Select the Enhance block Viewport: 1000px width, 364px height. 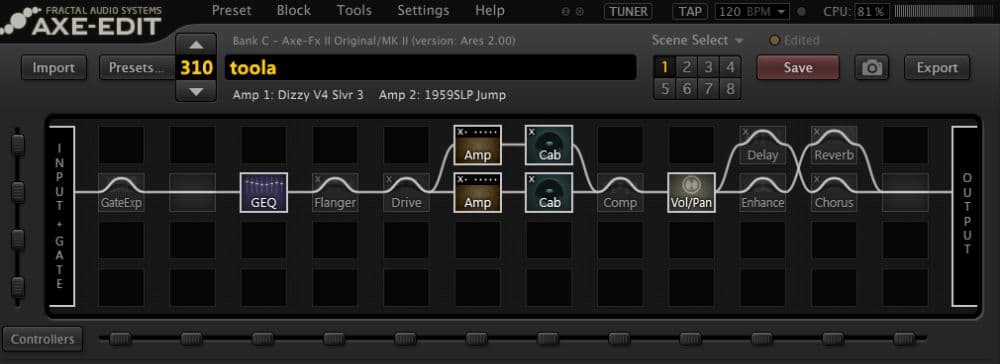point(763,193)
